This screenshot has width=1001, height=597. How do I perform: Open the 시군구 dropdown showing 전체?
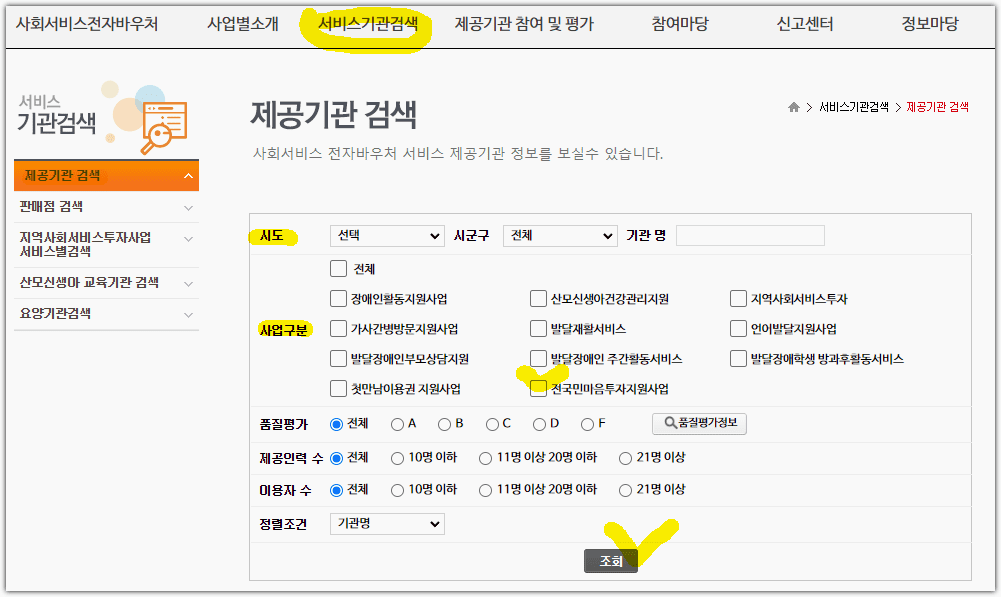[559, 236]
